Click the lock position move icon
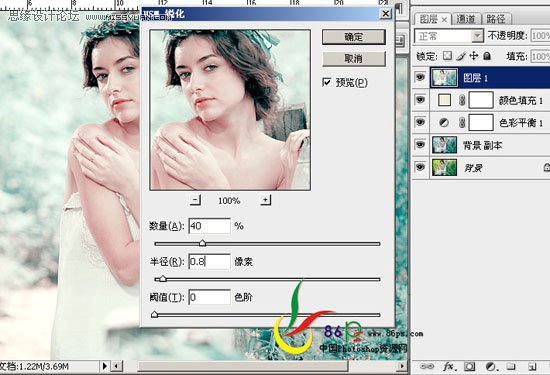The width and height of the screenshot is (550, 375). point(474,56)
